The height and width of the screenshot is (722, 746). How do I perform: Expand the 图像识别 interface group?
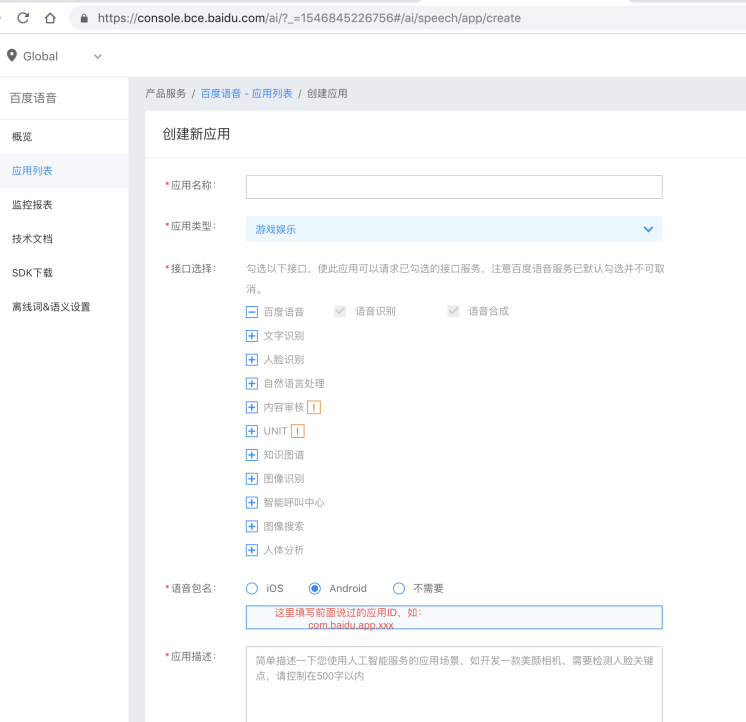click(252, 478)
